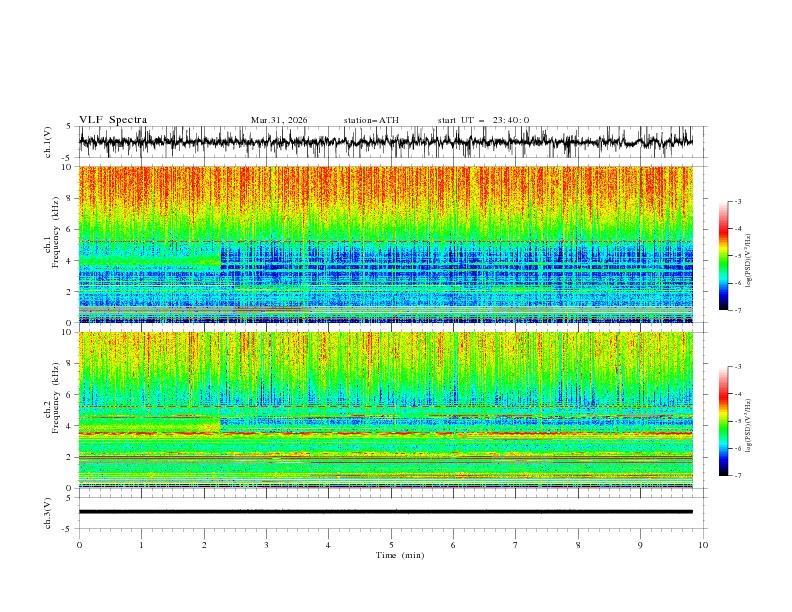Click the "8" kHz tick label of ch.1 spectrogram
Viewport: 792px width, 612px height.
70,198
